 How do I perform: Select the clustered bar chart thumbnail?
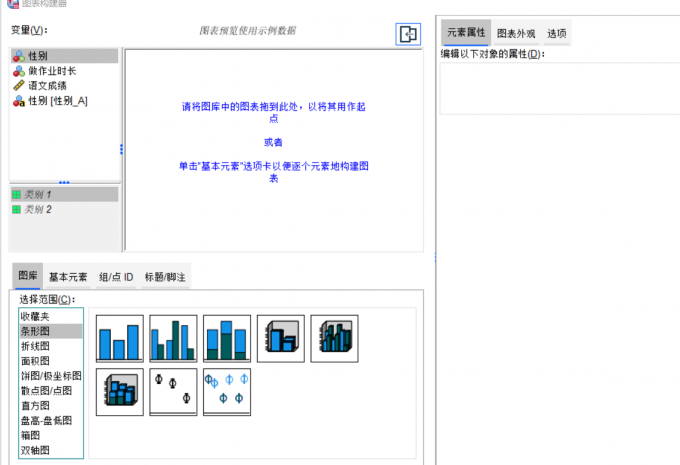click(x=173, y=339)
